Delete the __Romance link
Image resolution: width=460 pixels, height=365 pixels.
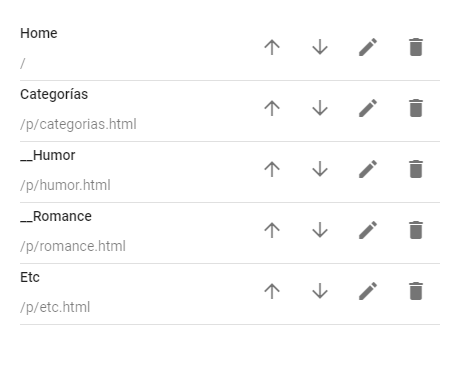[416, 230]
